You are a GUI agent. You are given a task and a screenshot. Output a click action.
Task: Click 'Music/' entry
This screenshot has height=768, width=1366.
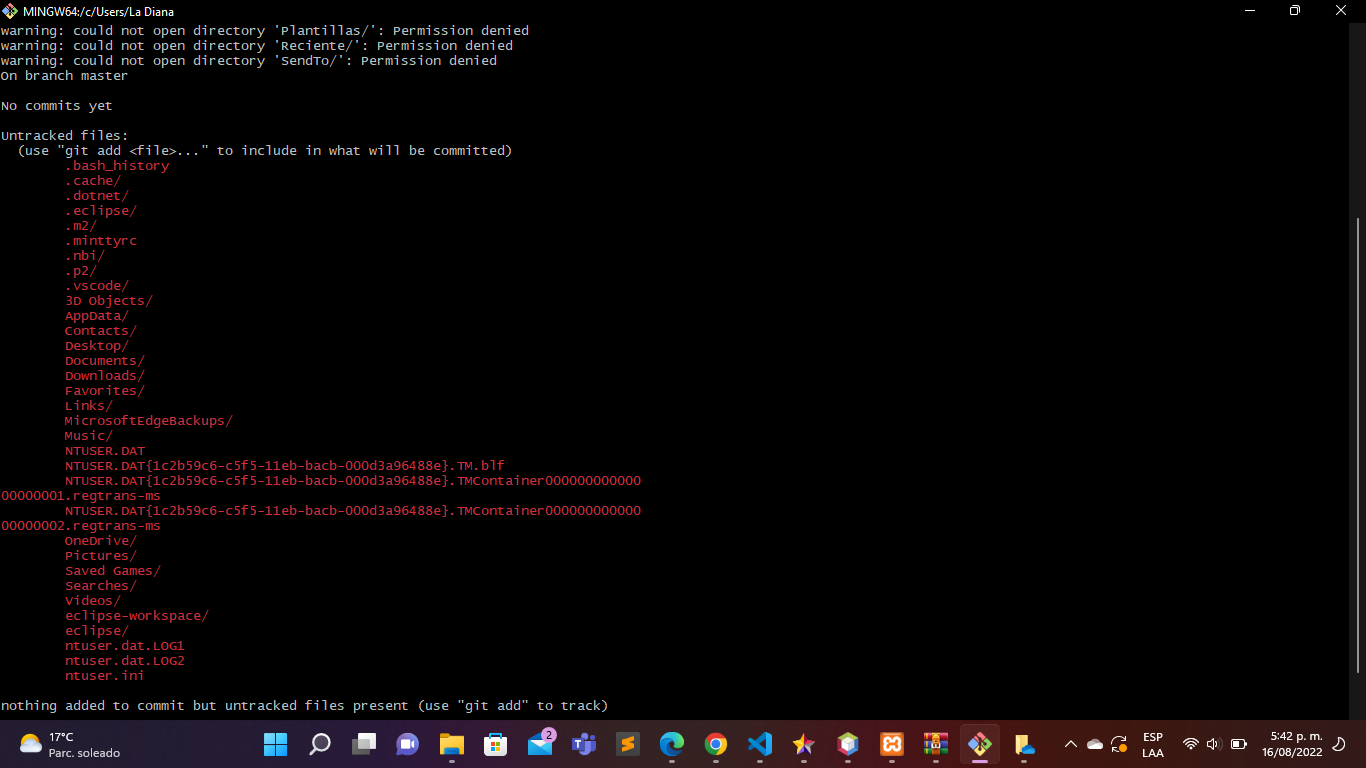click(x=89, y=436)
